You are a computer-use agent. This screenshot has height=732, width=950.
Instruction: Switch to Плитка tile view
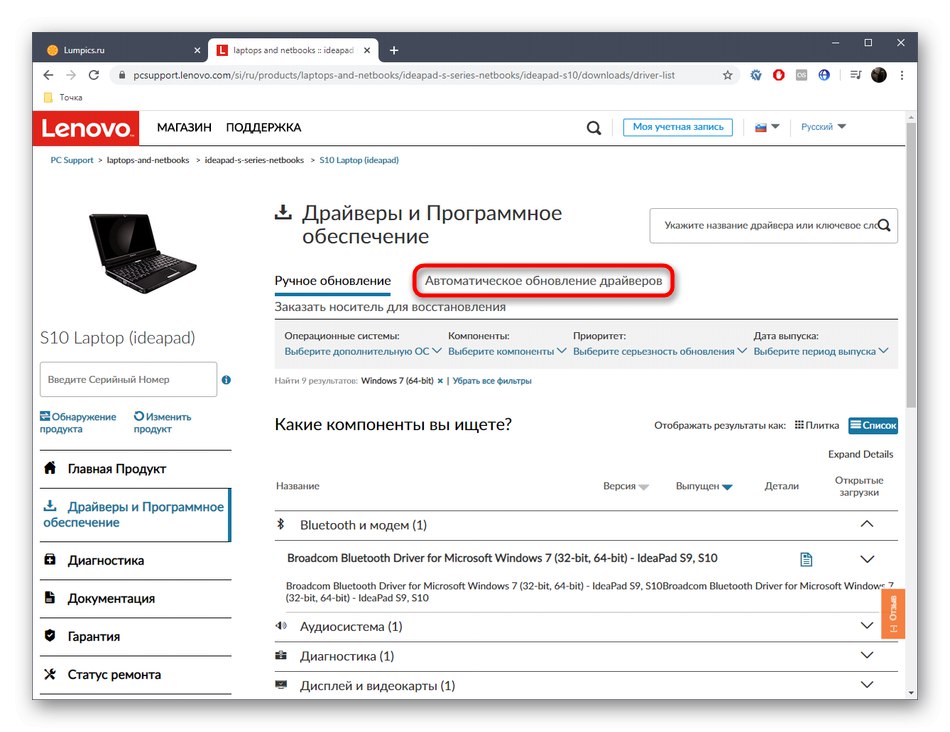pyautogui.click(x=817, y=425)
